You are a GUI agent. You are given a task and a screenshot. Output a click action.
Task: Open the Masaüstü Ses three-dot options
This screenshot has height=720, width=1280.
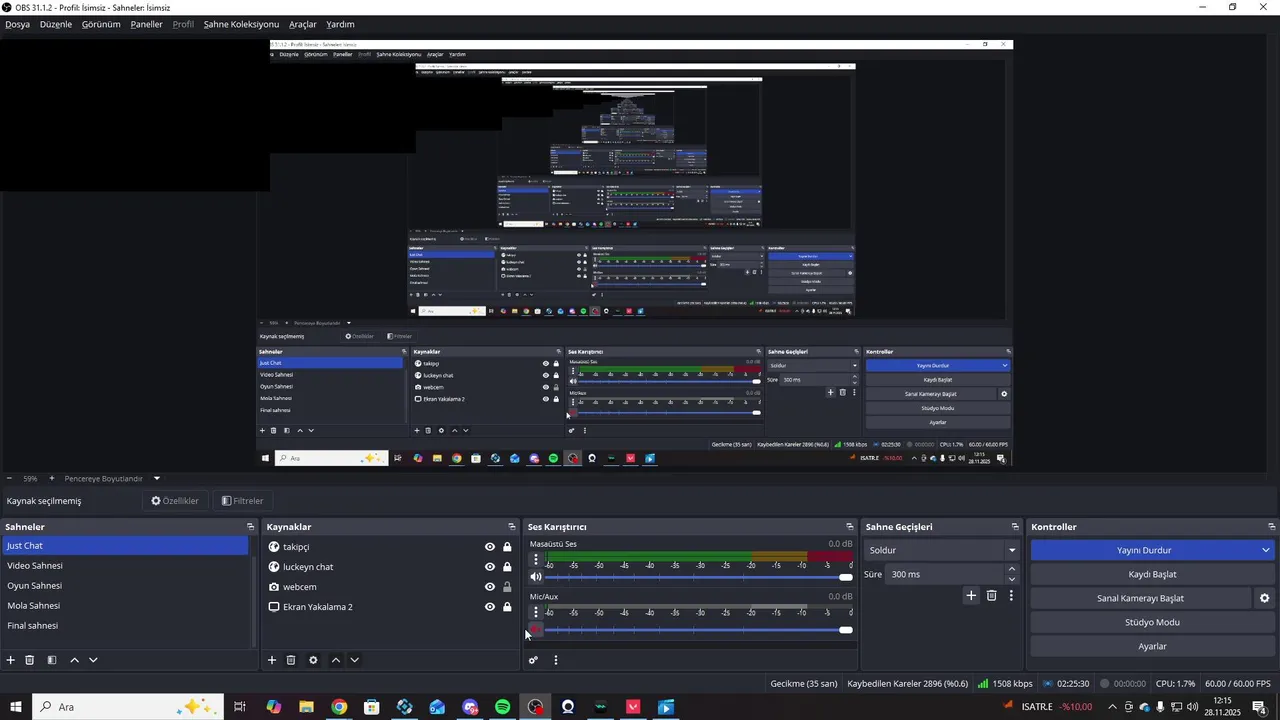click(536, 560)
